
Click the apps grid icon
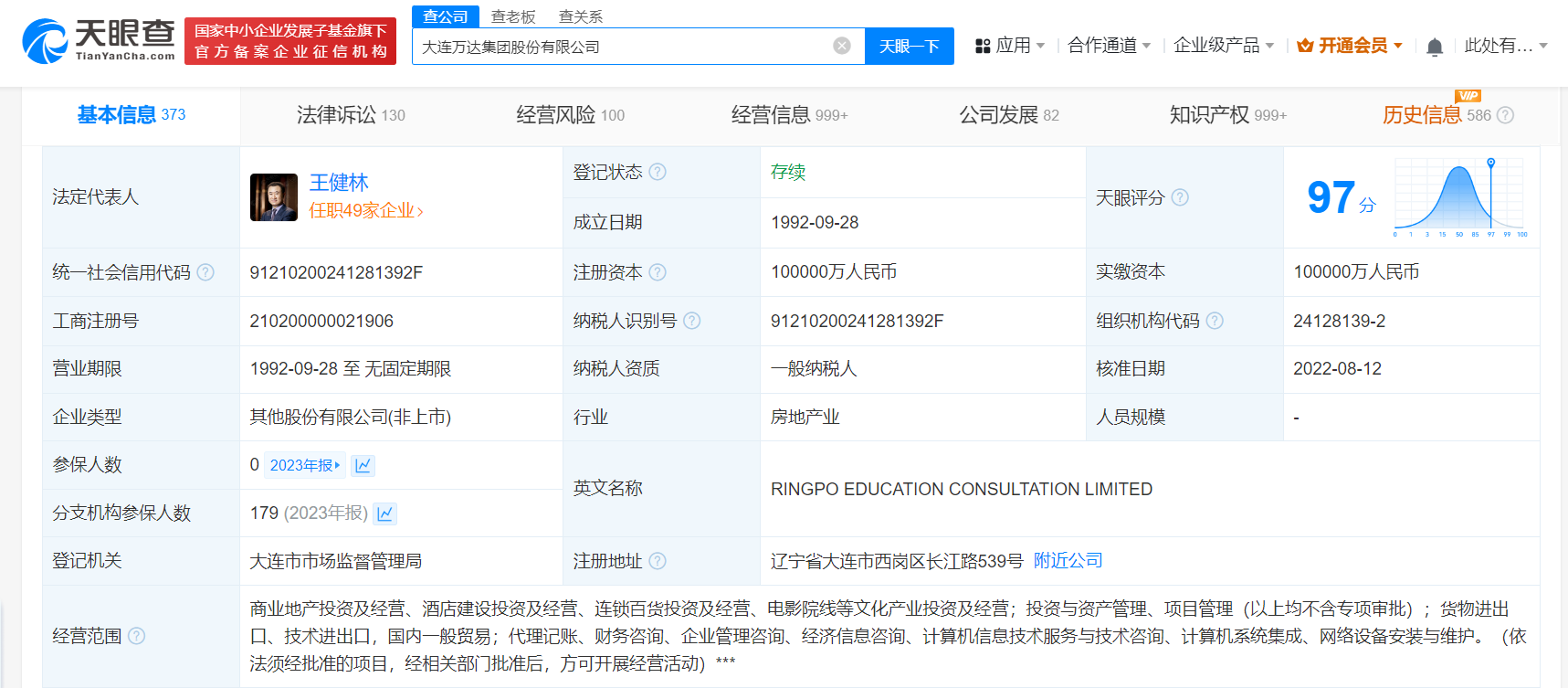(x=983, y=46)
